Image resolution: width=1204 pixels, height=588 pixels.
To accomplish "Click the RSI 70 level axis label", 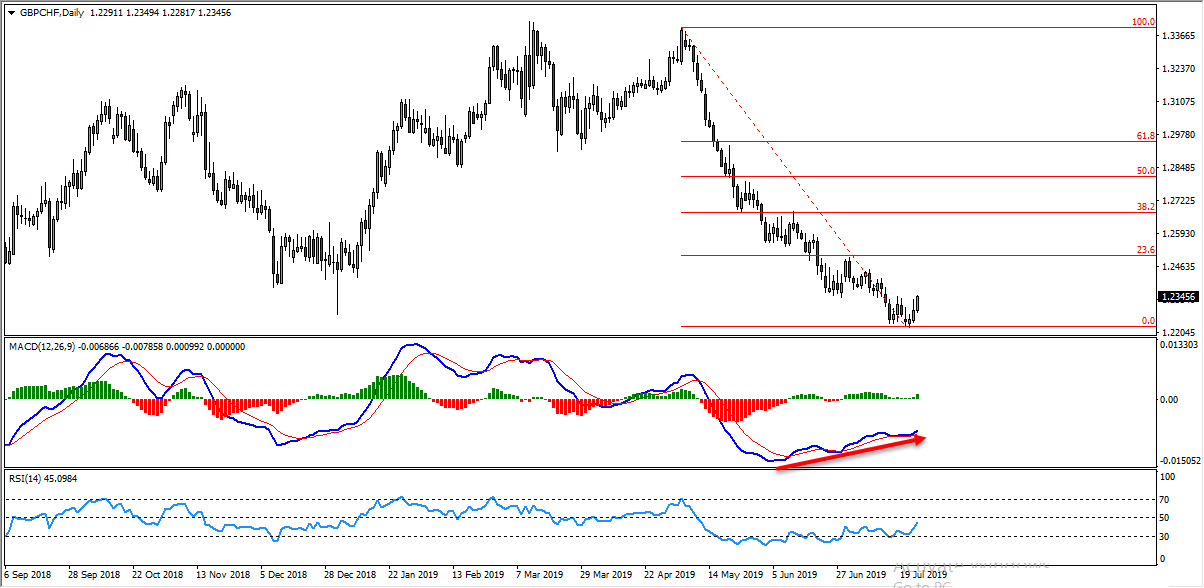I will 1163,498.
